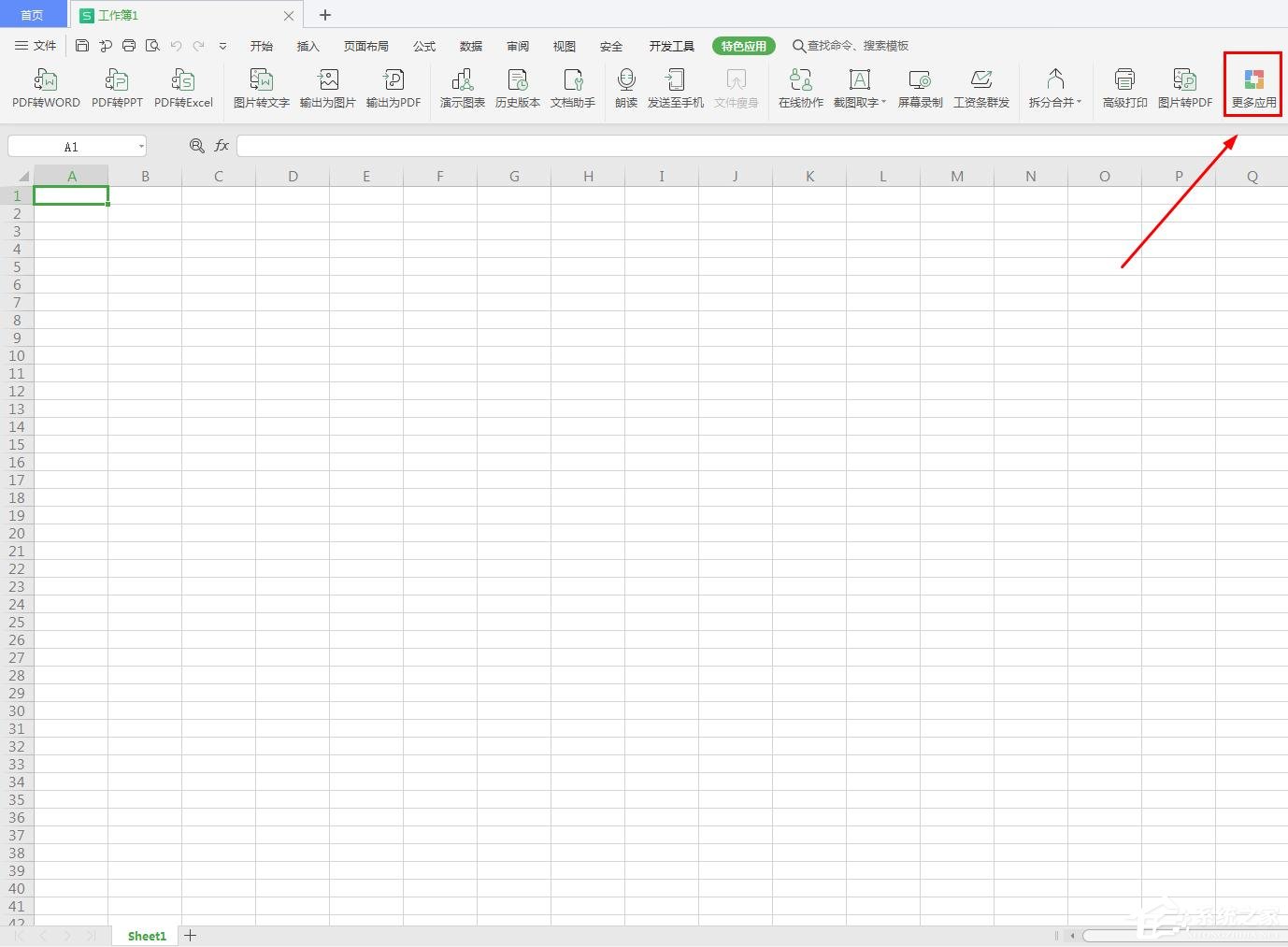1288x947 pixels.
Task: Select the Sheet1 worksheet tab
Action: (147, 936)
